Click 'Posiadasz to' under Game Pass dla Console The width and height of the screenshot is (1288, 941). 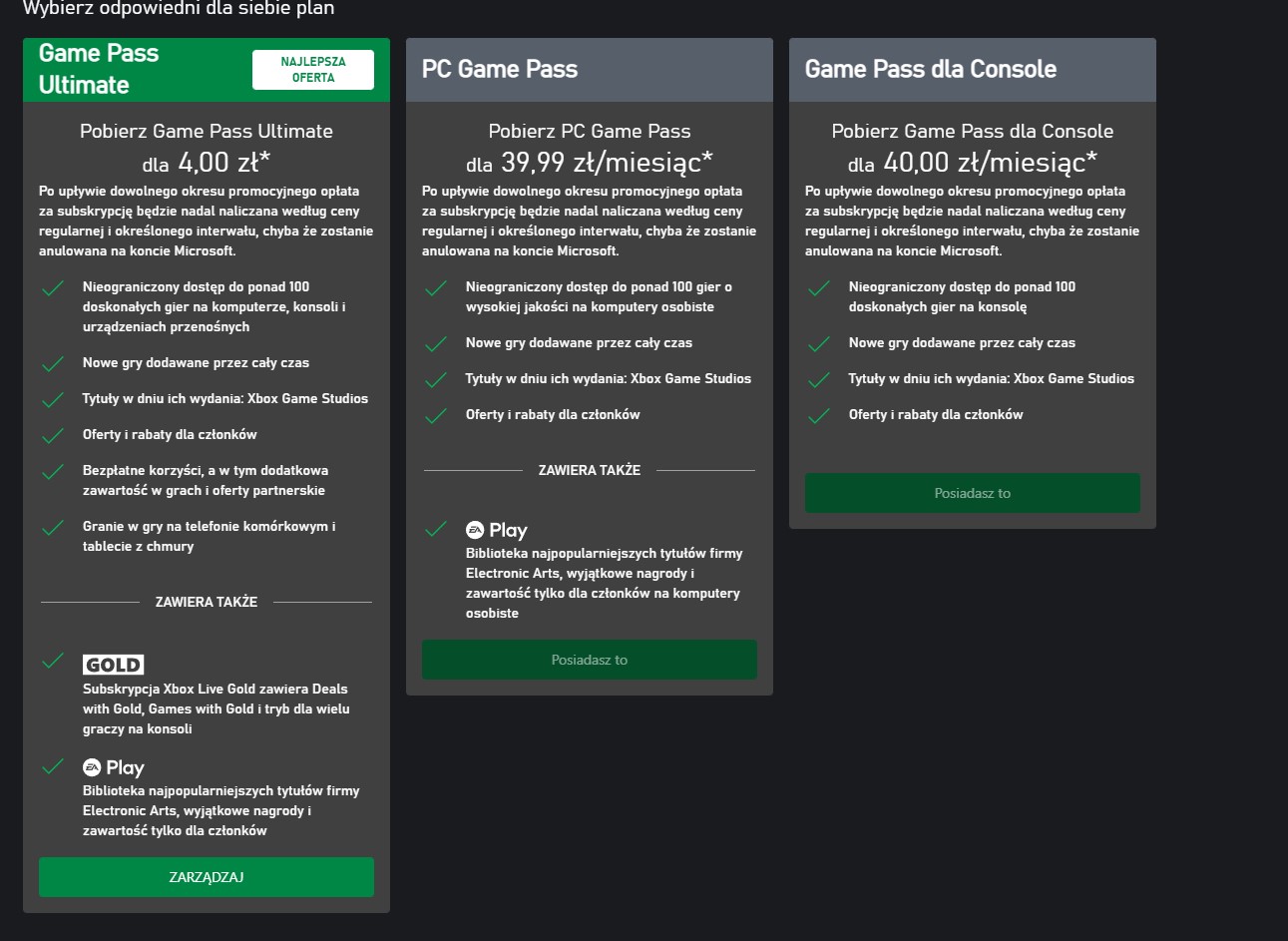coord(973,493)
